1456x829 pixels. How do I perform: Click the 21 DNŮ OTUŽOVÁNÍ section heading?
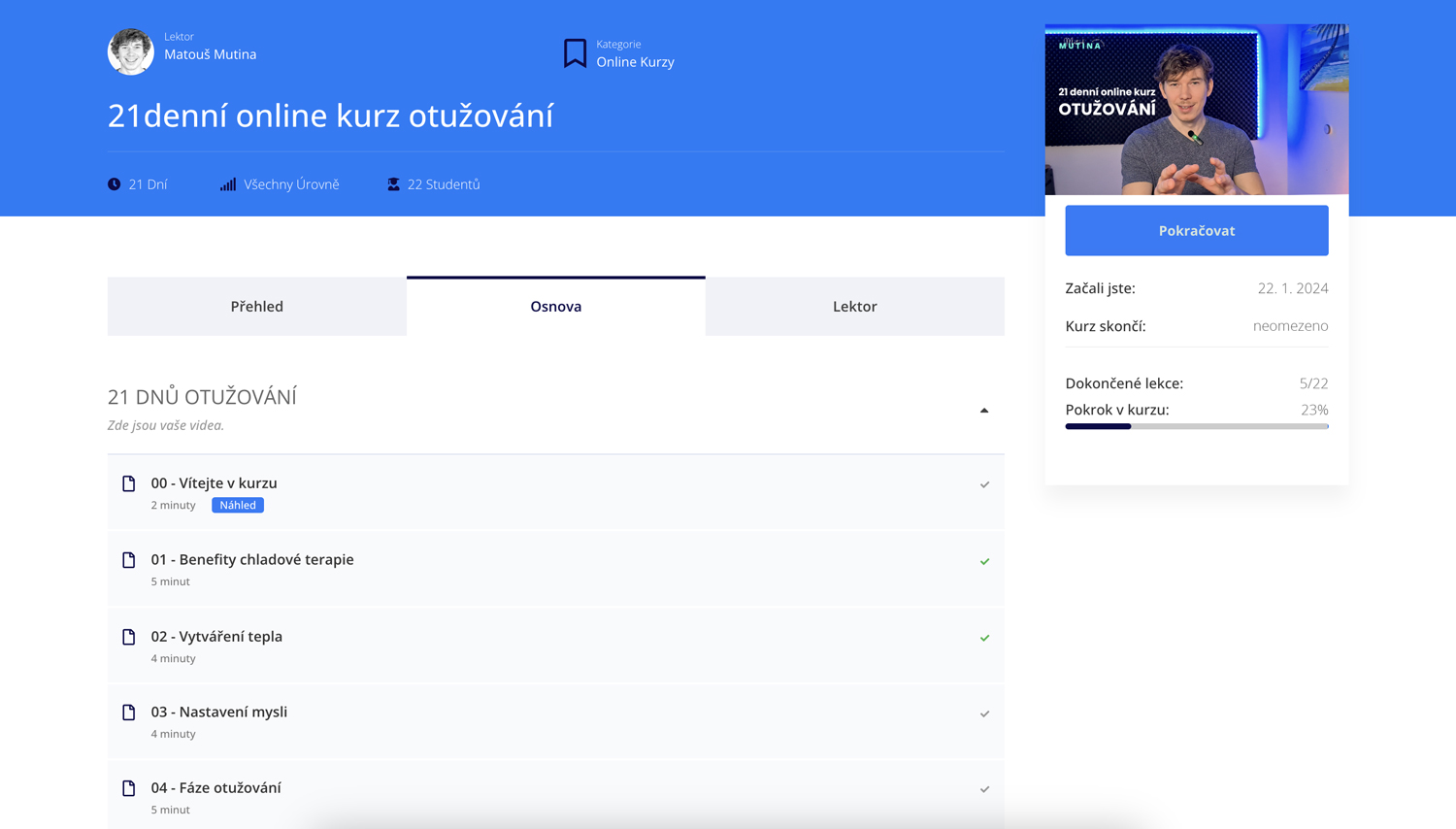(x=202, y=397)
